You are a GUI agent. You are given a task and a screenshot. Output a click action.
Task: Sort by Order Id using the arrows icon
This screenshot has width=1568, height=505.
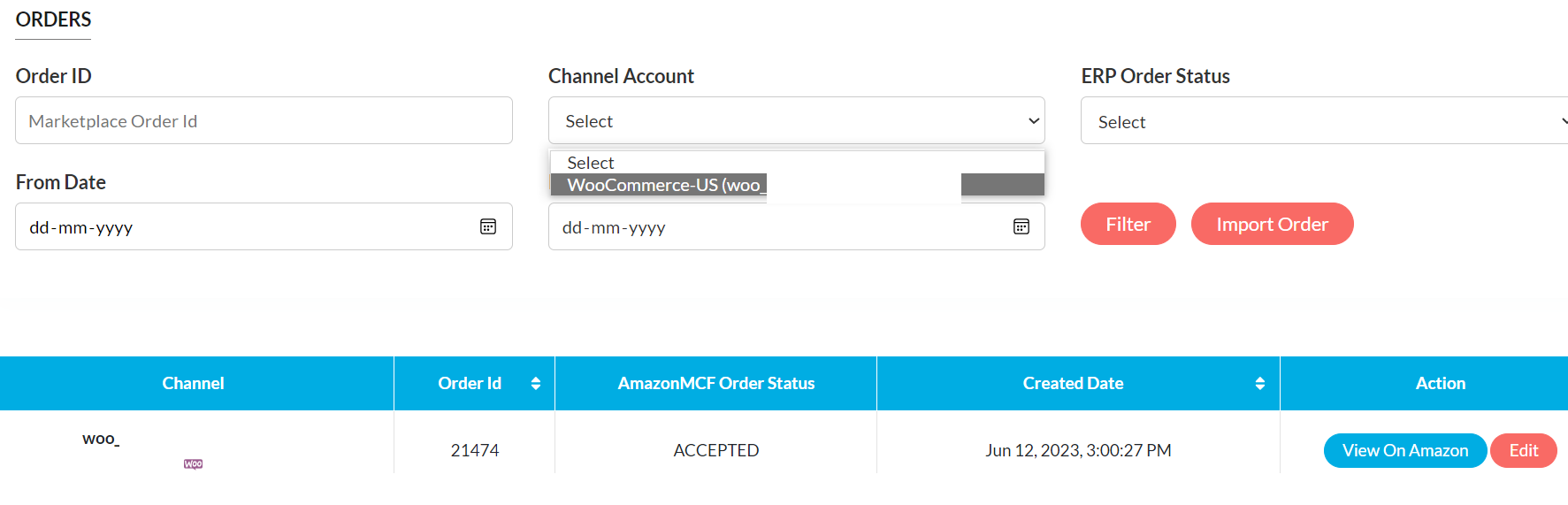coord(536,383)
